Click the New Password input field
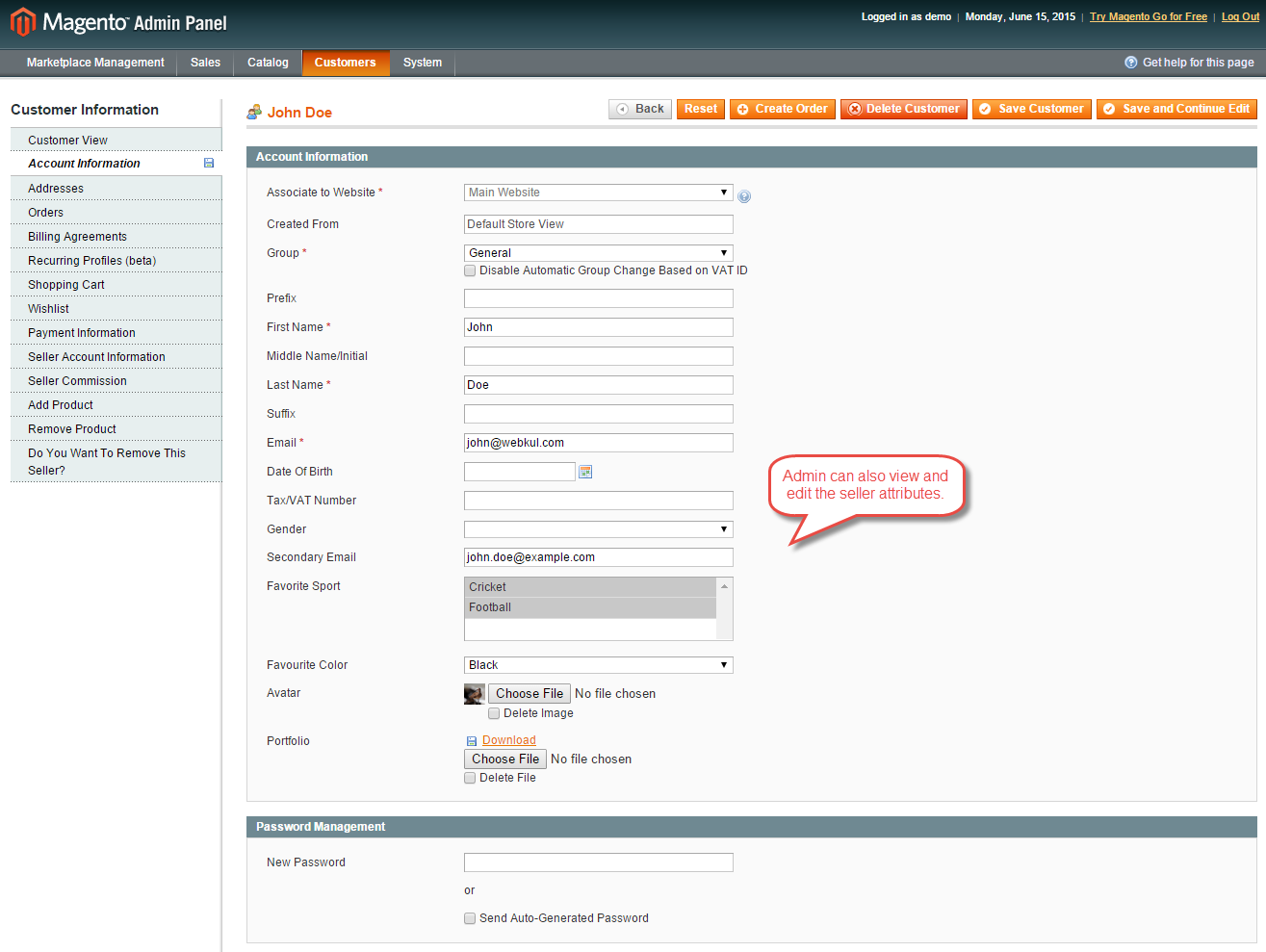Viewport: 1266px width, 952px height. pos(598,862)
